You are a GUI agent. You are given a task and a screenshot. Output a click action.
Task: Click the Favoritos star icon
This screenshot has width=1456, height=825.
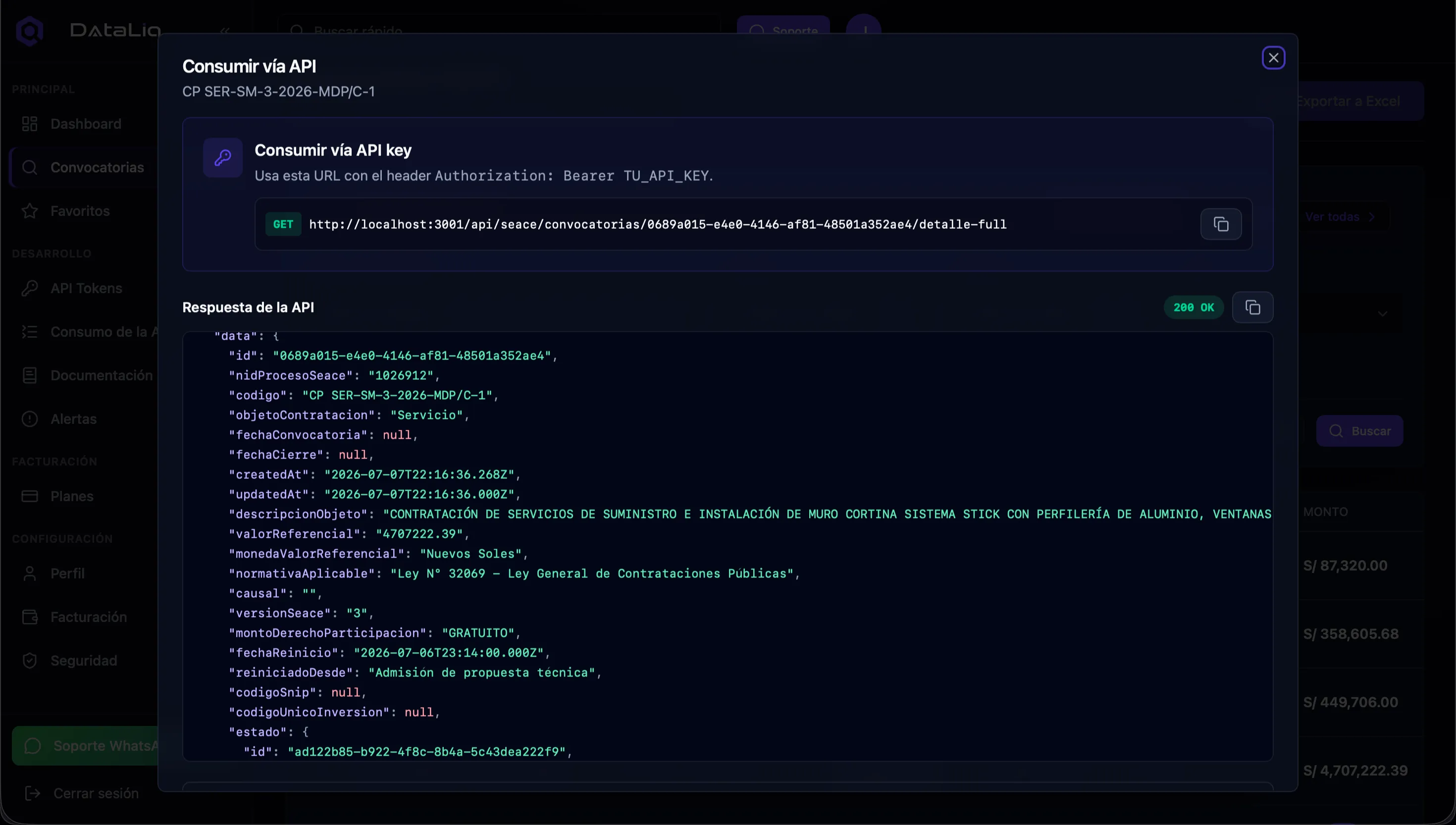(29, 211)
